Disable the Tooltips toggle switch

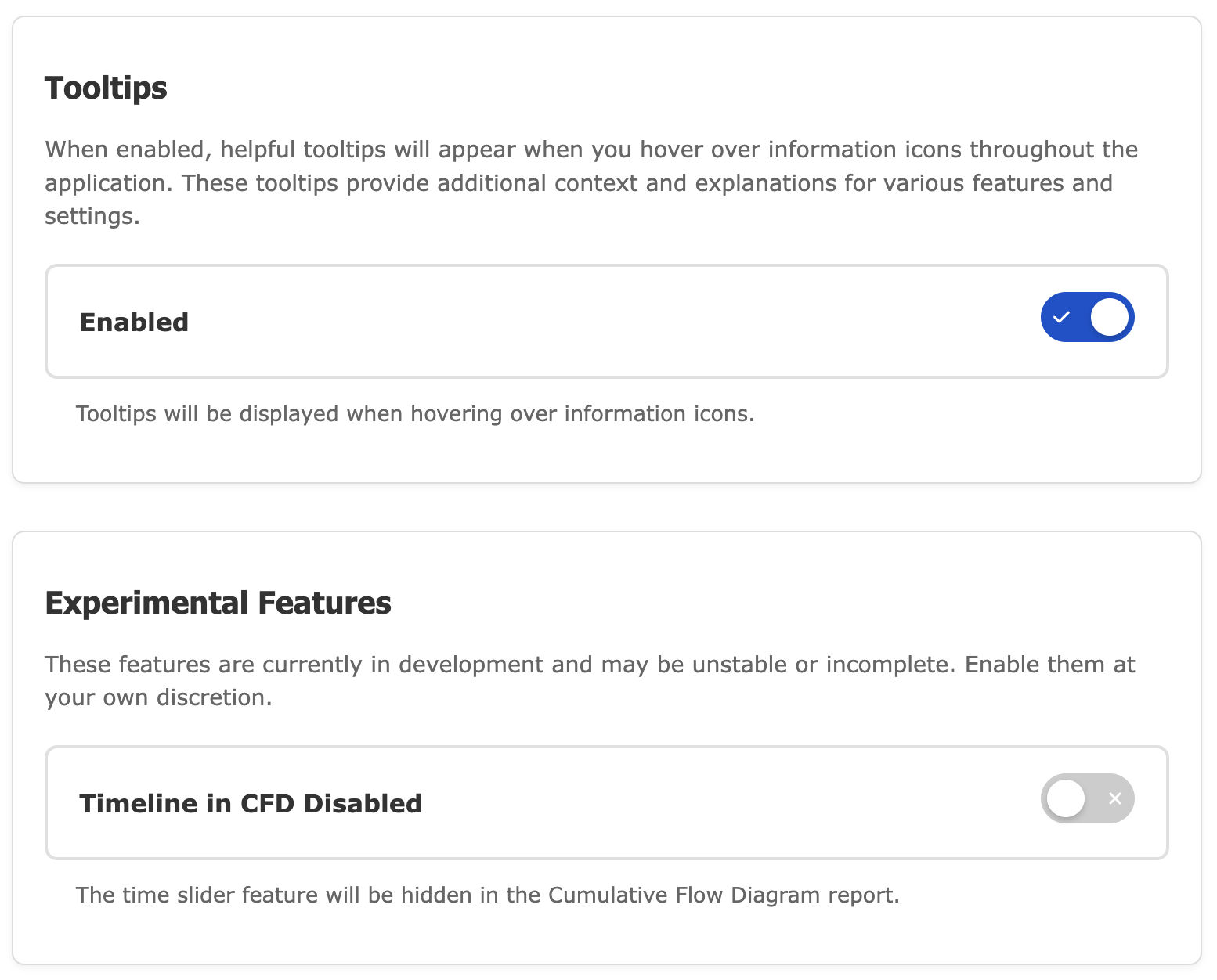[x=1087, y=318]
